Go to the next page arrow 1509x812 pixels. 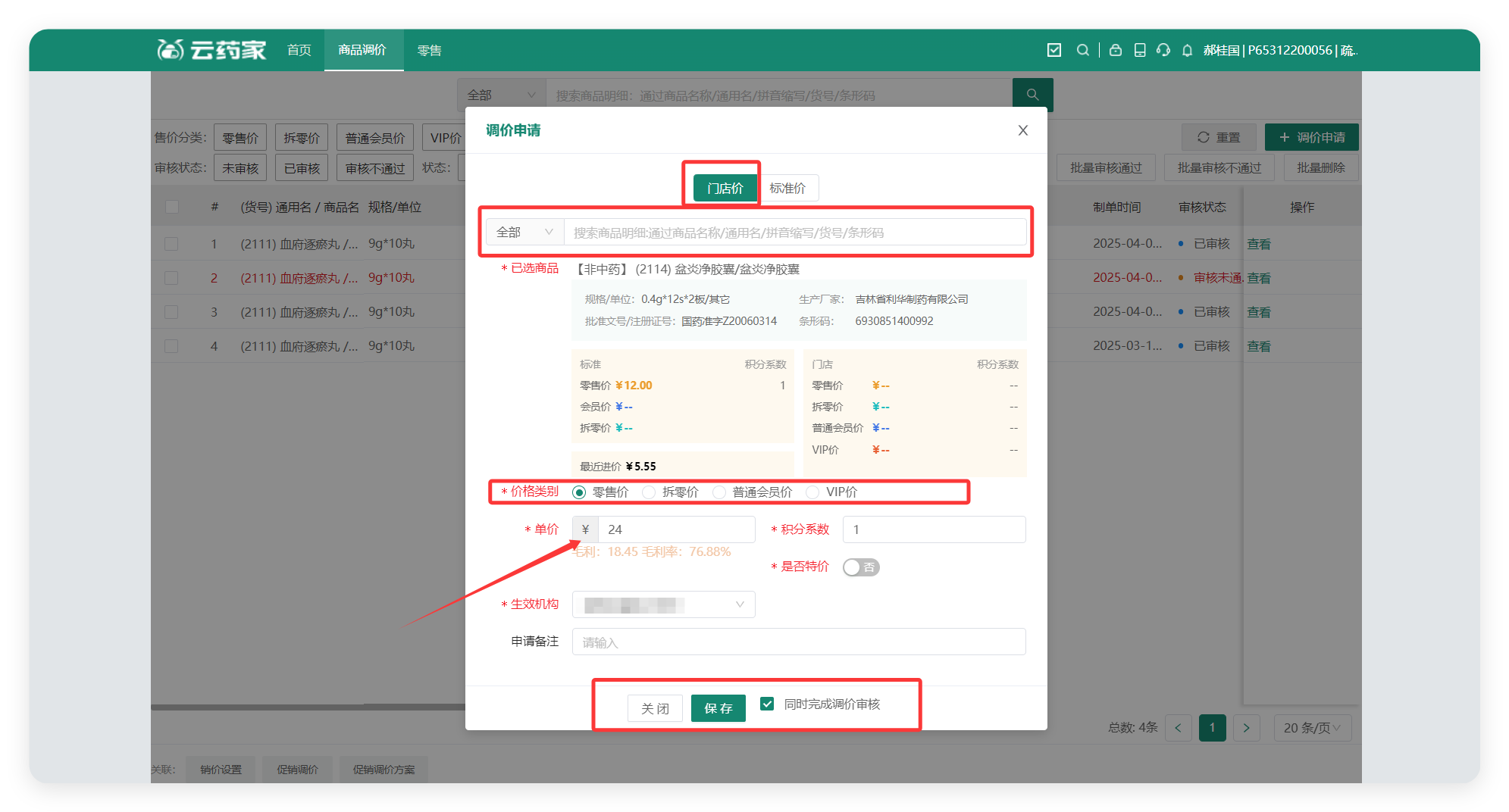click(1246, 727)
